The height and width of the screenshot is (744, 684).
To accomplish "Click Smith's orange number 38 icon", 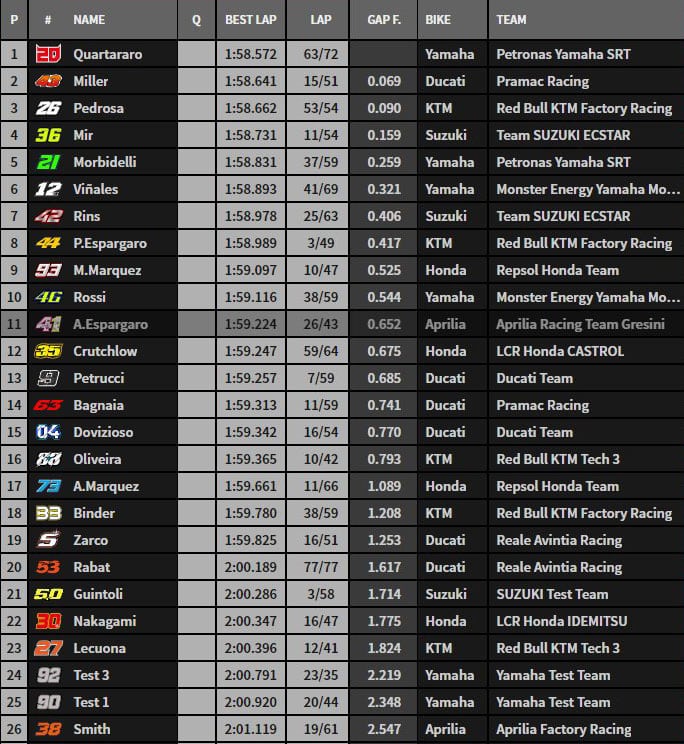I will 48,729.
